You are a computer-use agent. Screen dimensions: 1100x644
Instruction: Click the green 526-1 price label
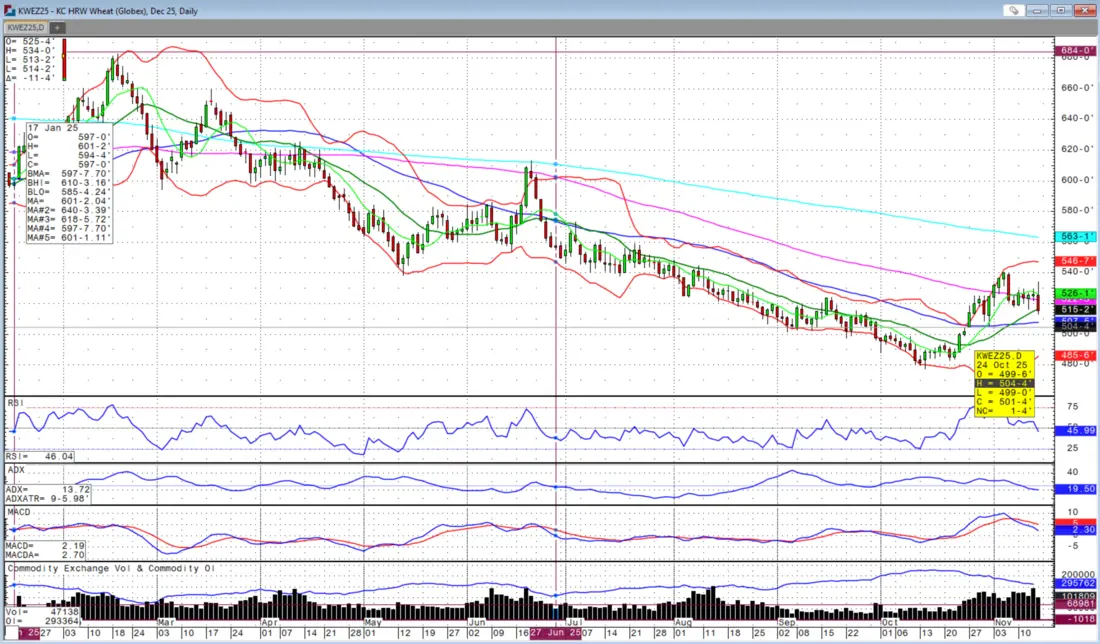click(1075, 293)
